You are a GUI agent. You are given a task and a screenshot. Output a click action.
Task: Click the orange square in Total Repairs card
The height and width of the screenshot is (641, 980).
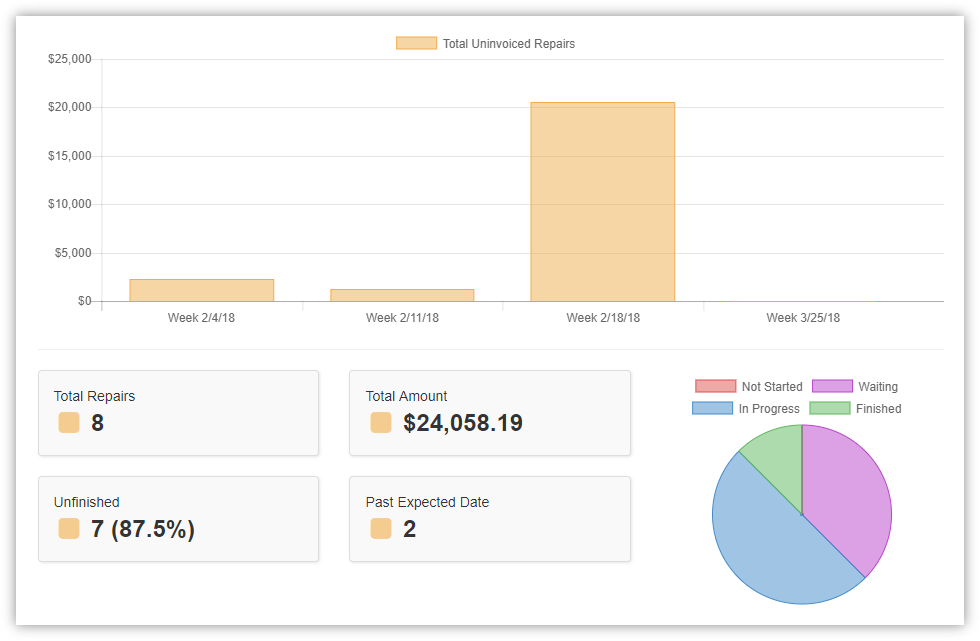coord(69,422)
